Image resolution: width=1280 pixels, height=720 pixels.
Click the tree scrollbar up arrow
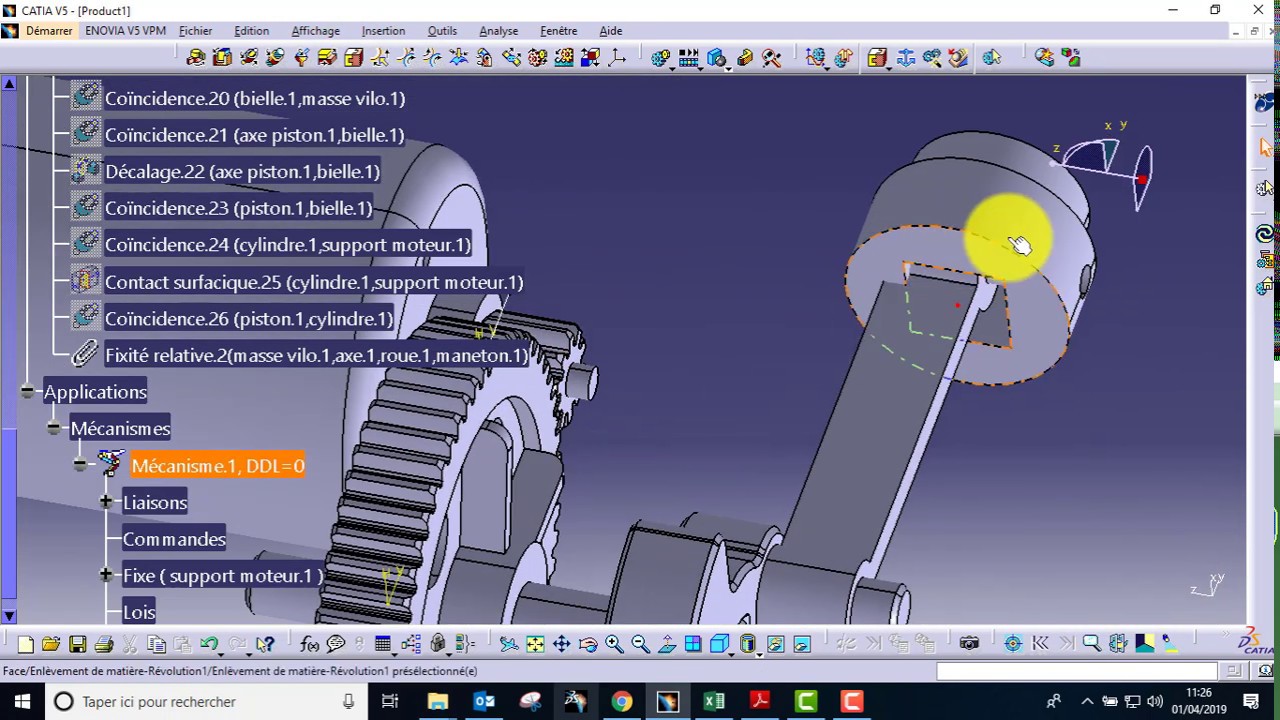(9, 84)
